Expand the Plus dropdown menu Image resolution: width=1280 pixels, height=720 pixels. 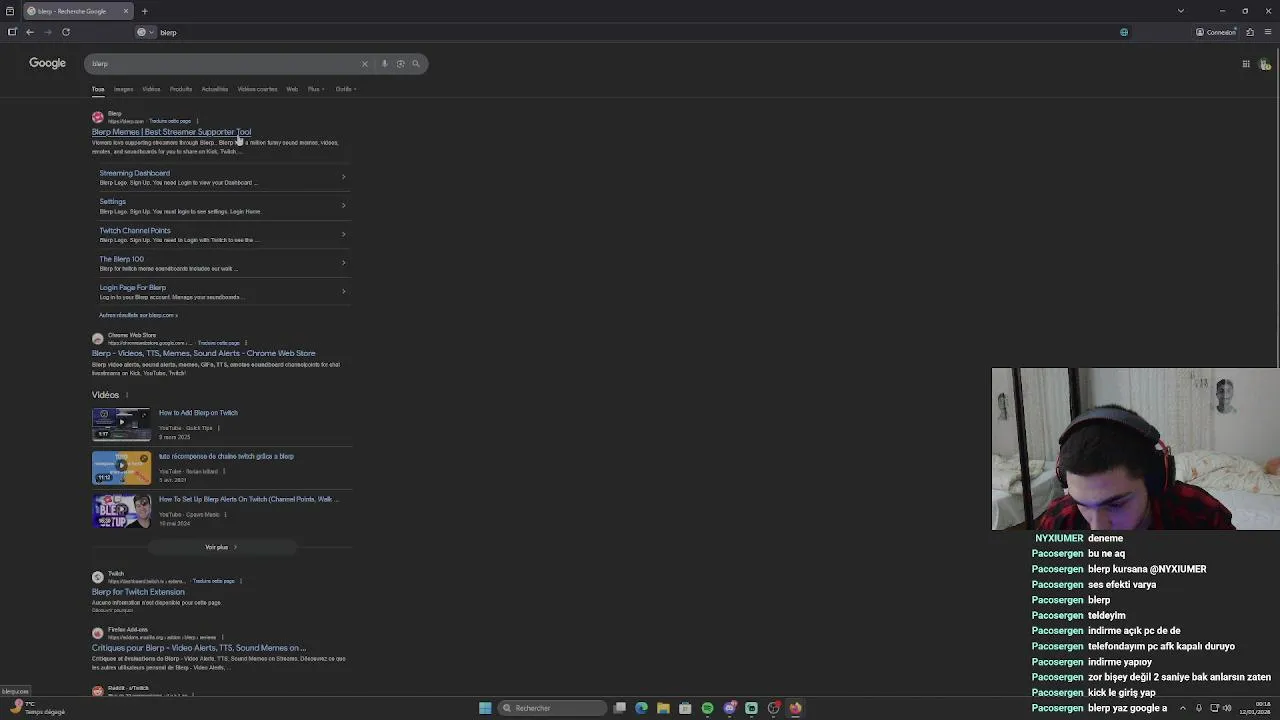click(x=314, y=89)
